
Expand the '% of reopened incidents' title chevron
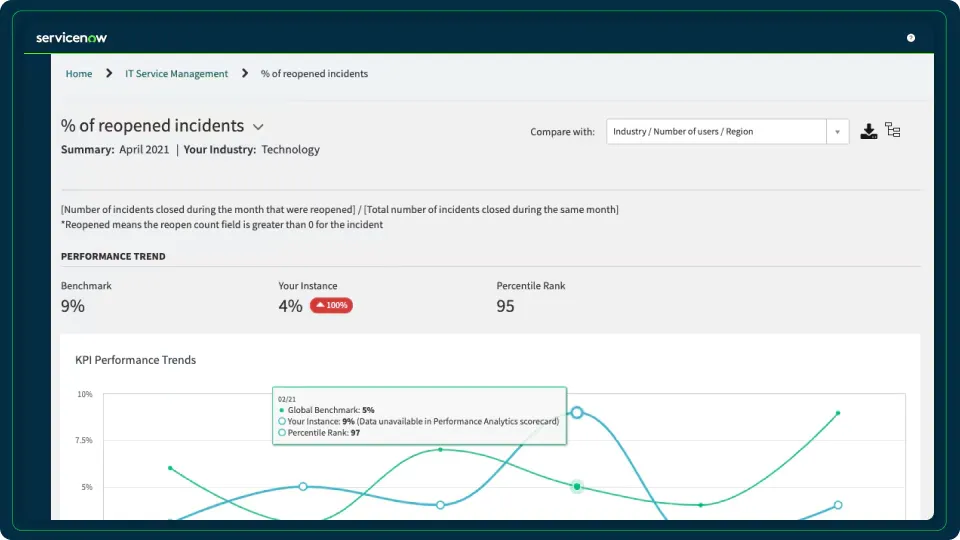click(258, 127)
